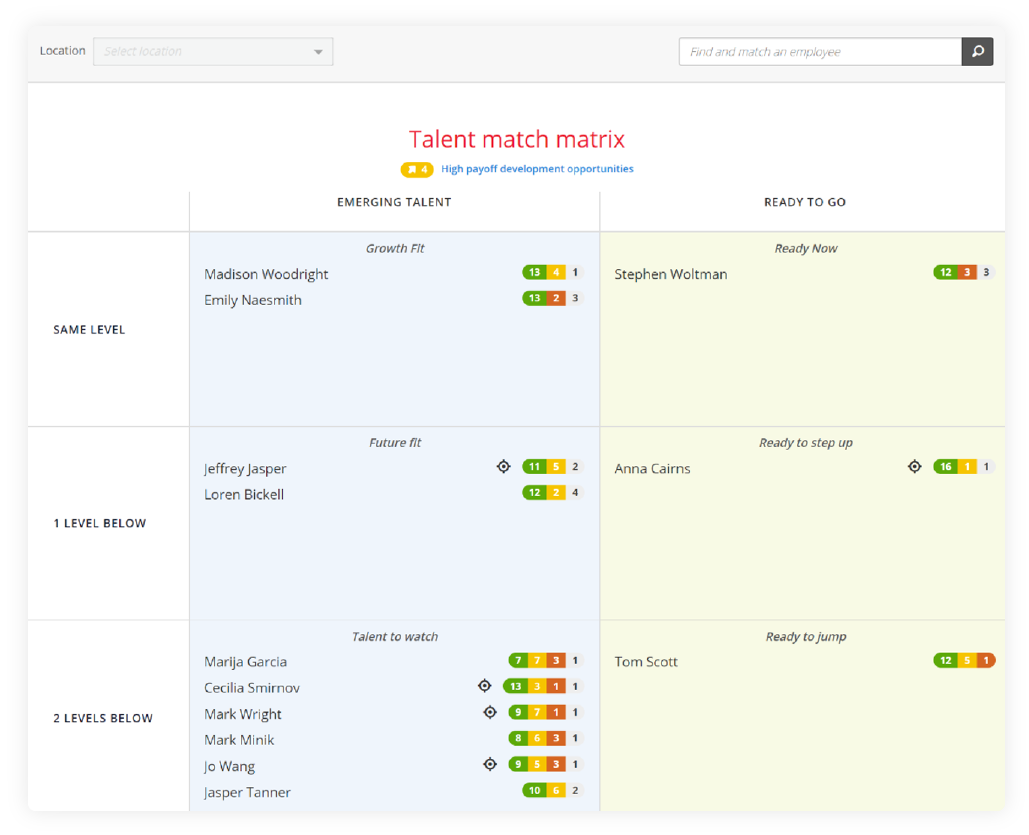Click Jasper Tanner's score badge 10 6 2
The image size is (1029, 835).
pyautogui.click(x=553, y=790)
